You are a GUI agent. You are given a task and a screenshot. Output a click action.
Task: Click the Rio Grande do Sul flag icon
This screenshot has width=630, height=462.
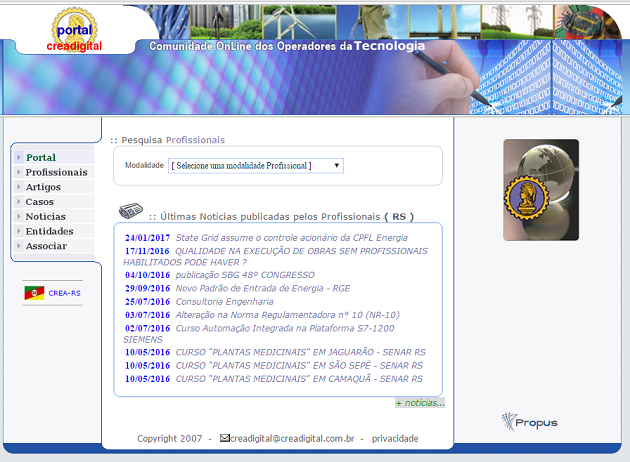point(34,293)
